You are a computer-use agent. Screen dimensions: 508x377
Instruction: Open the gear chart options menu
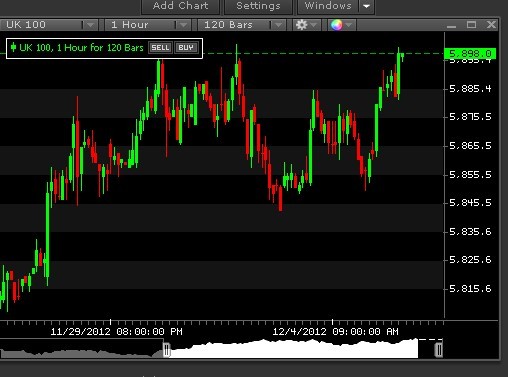pos(306,25)
